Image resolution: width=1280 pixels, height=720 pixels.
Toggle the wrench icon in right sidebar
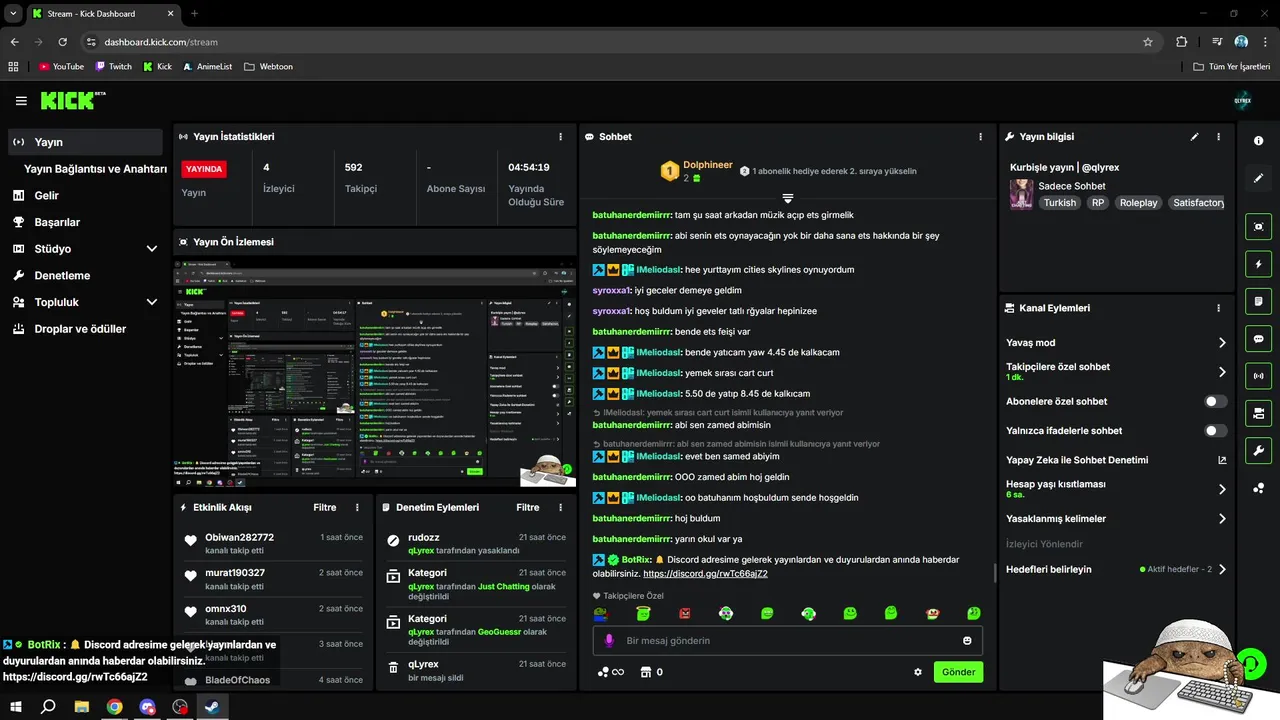point(1258,450)
